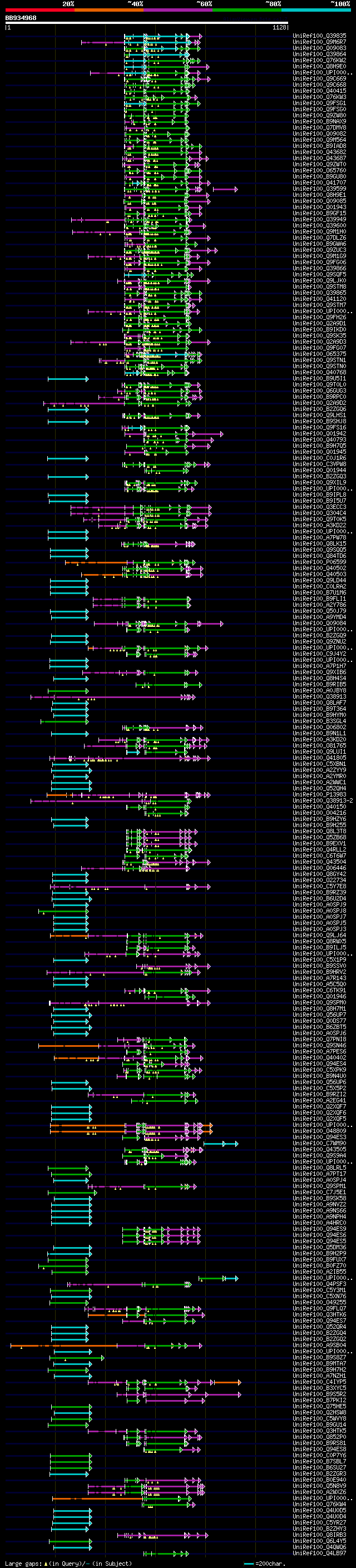Select row UniRef100_Q8IRB3

coord(319,1535)
